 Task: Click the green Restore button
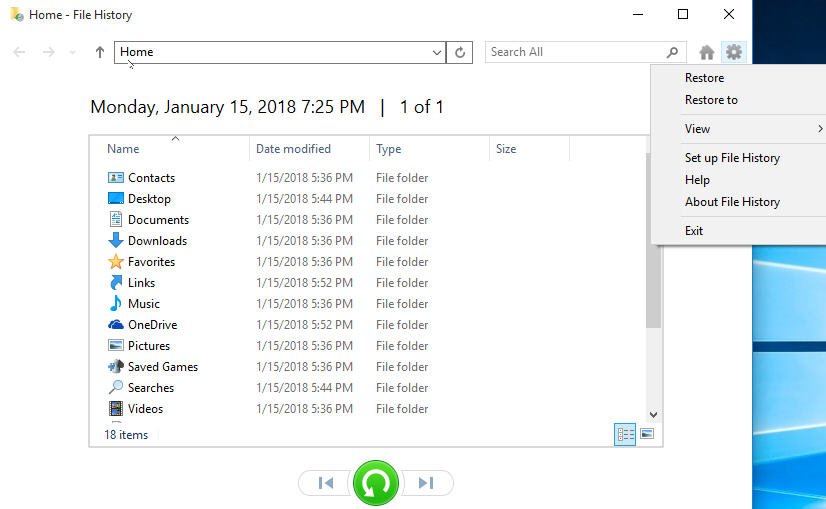pos(376,484)
